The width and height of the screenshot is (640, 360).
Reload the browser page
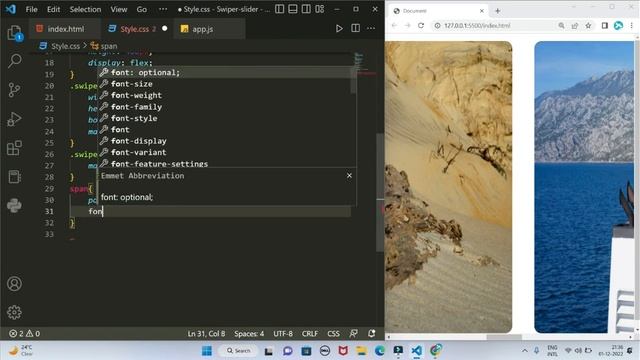[x=421, y=25]
